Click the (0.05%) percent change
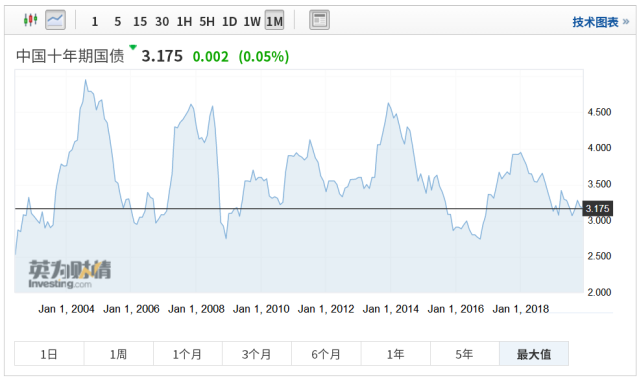The height and width of the screenshot is (380, 641). tap(264, 56)
